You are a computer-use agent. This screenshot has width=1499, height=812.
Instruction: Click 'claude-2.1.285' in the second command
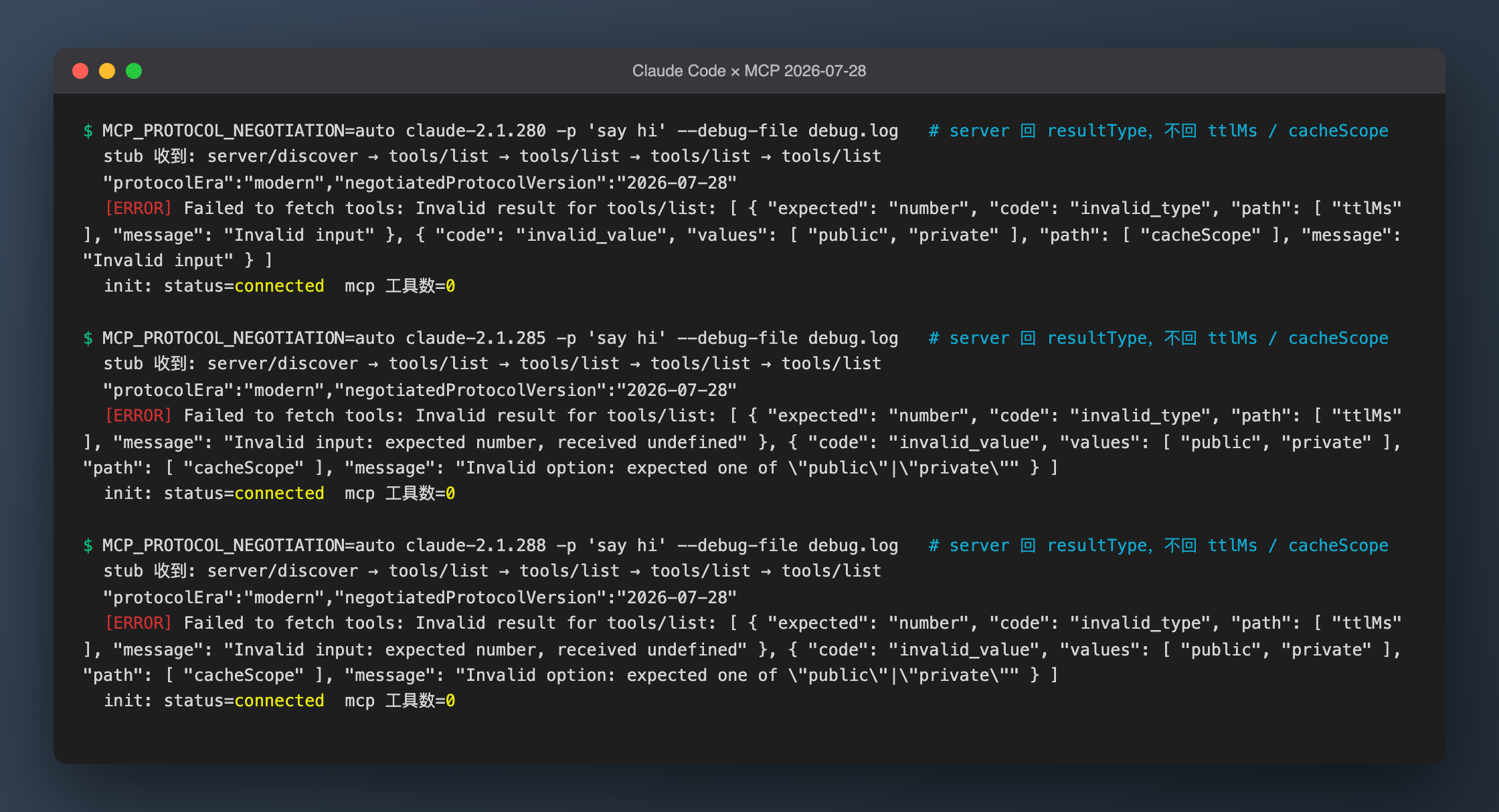476,338
